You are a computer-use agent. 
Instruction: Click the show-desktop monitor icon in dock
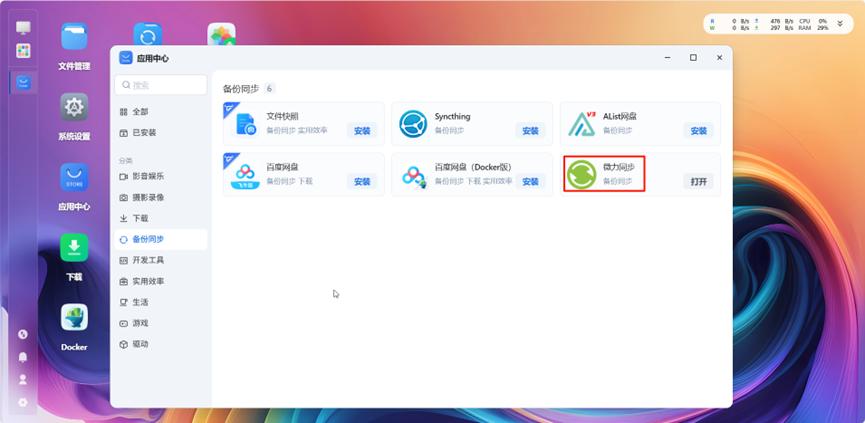click(23, 27)
